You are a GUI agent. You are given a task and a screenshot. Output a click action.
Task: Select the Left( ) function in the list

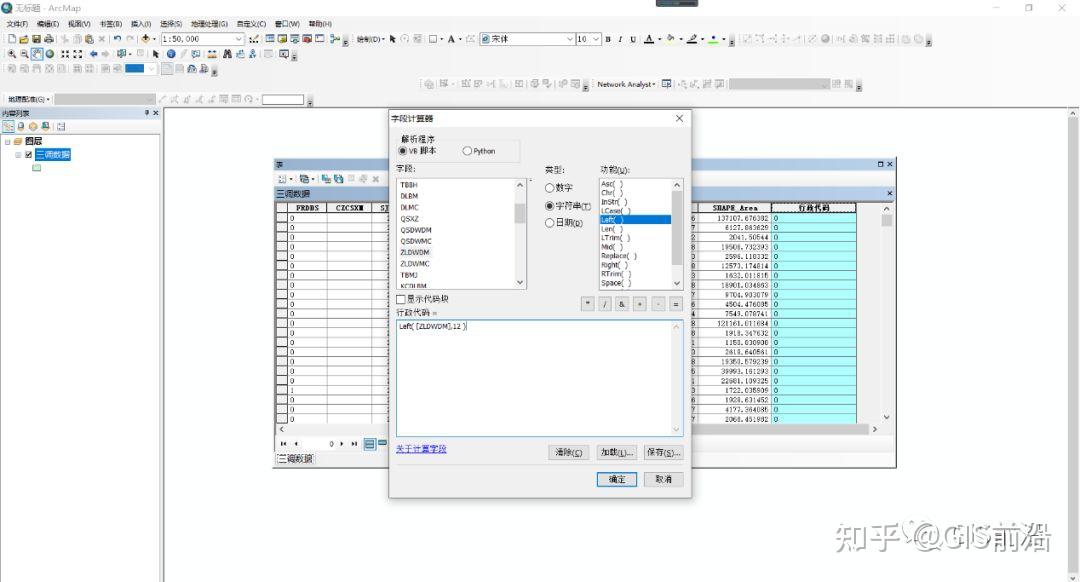635,220
